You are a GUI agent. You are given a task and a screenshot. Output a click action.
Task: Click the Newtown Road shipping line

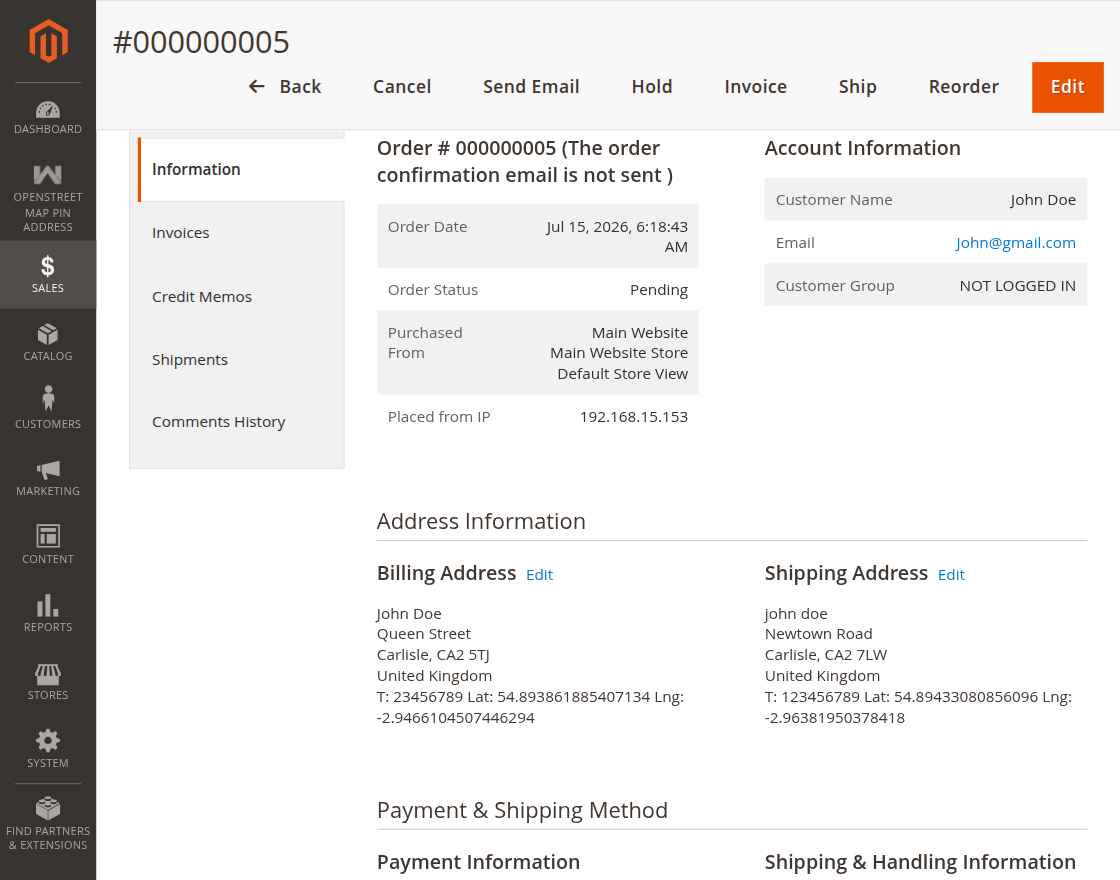818,634
